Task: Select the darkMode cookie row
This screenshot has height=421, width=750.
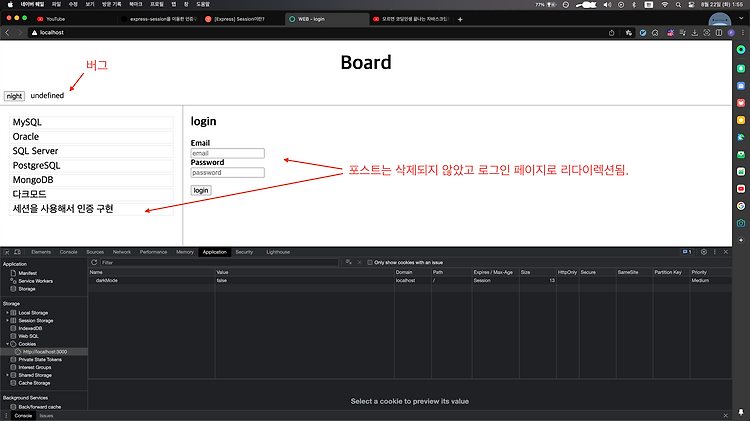Action: coord(409,280)
